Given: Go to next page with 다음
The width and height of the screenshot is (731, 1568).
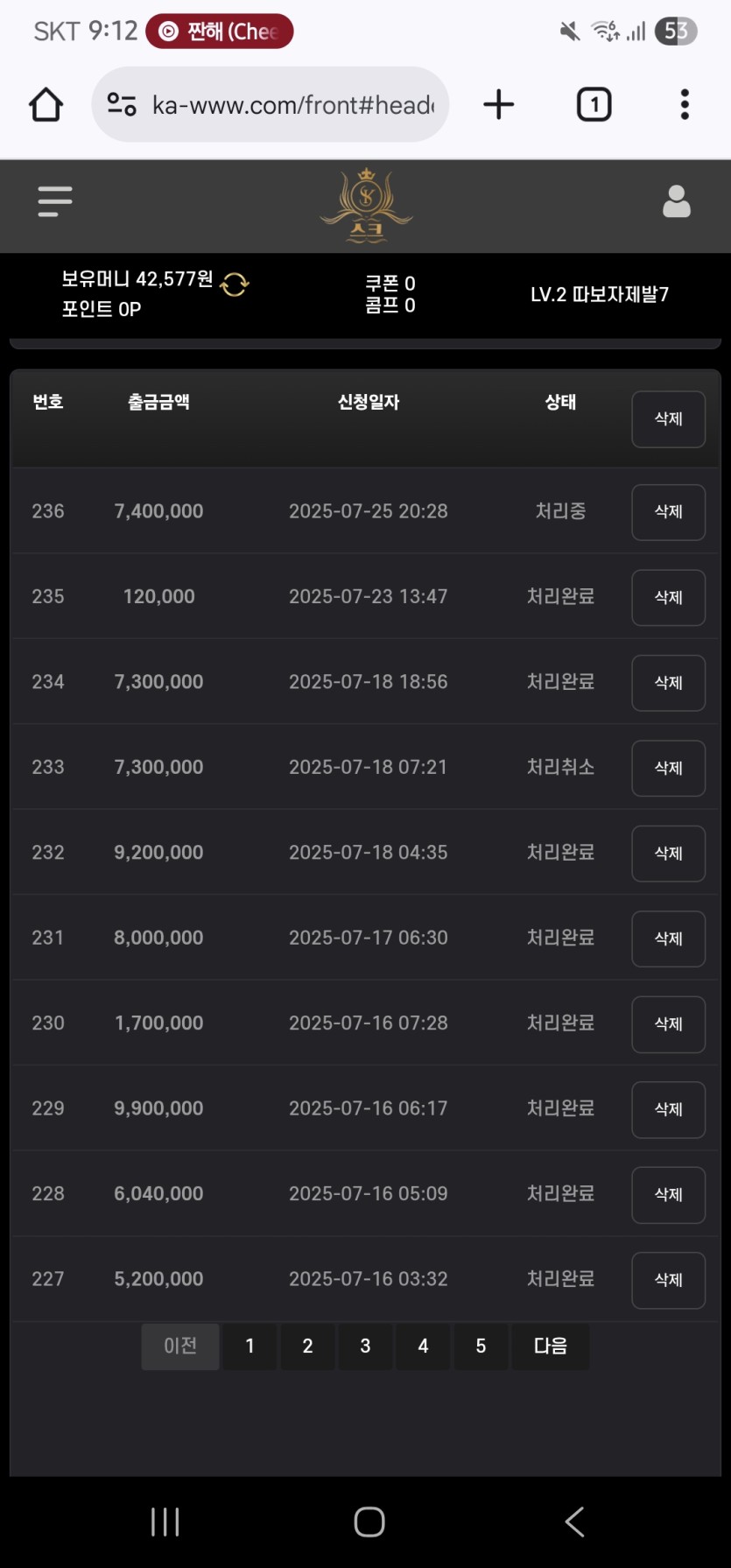Looking at the screenshot, I should point(550,1346).
